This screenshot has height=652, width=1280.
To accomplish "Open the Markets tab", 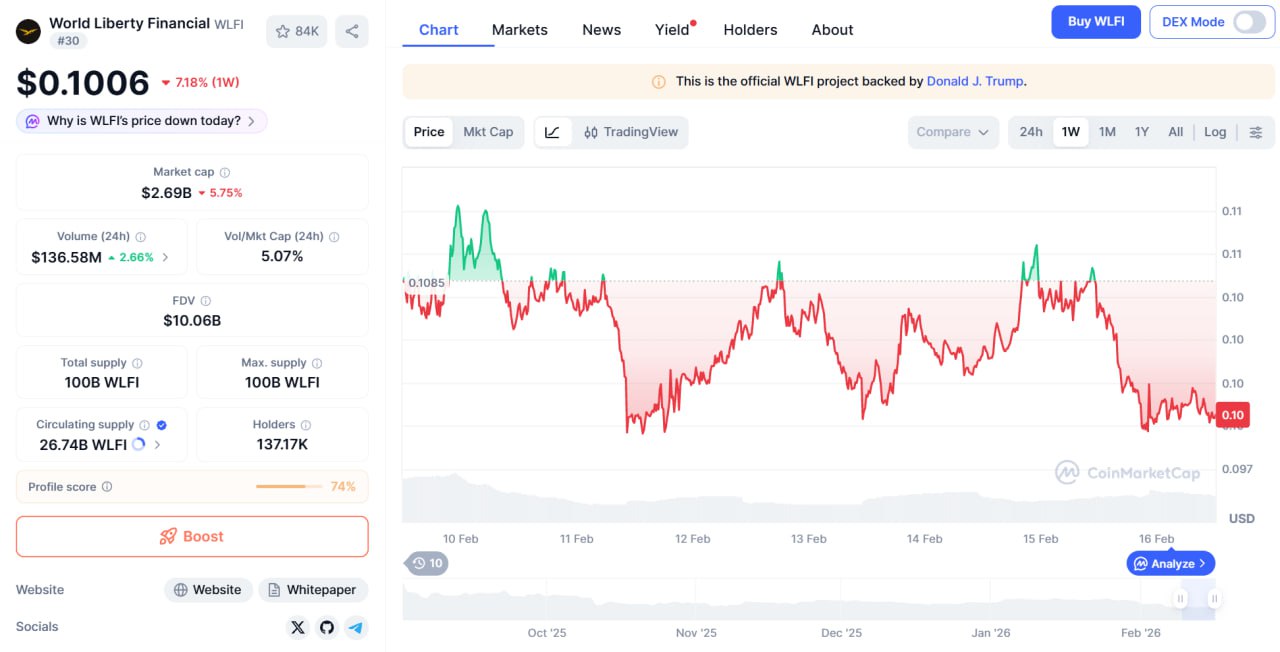I will 519,30.
